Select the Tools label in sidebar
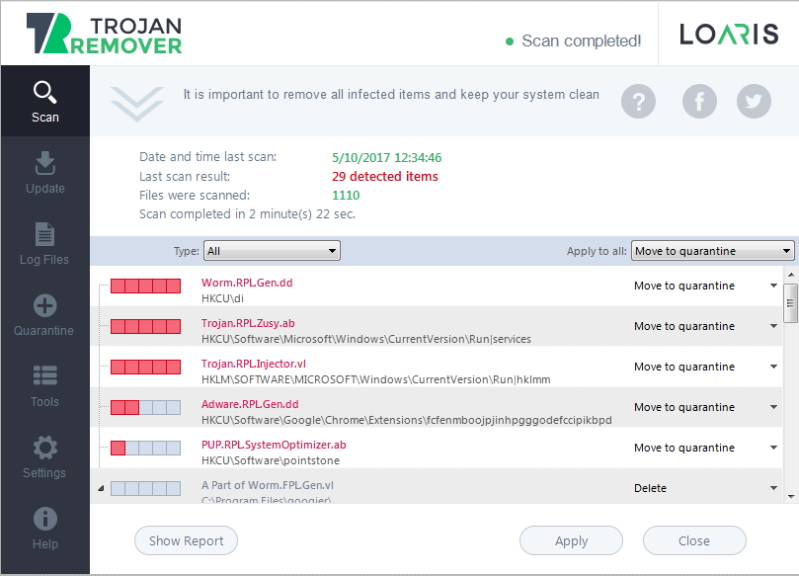Image resolution: width=799 pixels, height=576 pixels. tap(45, 402)
